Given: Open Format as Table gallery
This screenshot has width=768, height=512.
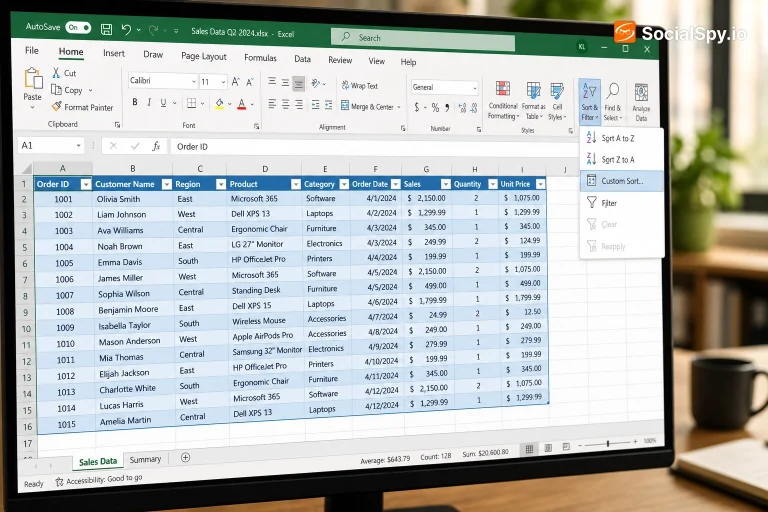Looking at the screenshot, I should click(533, 101).
